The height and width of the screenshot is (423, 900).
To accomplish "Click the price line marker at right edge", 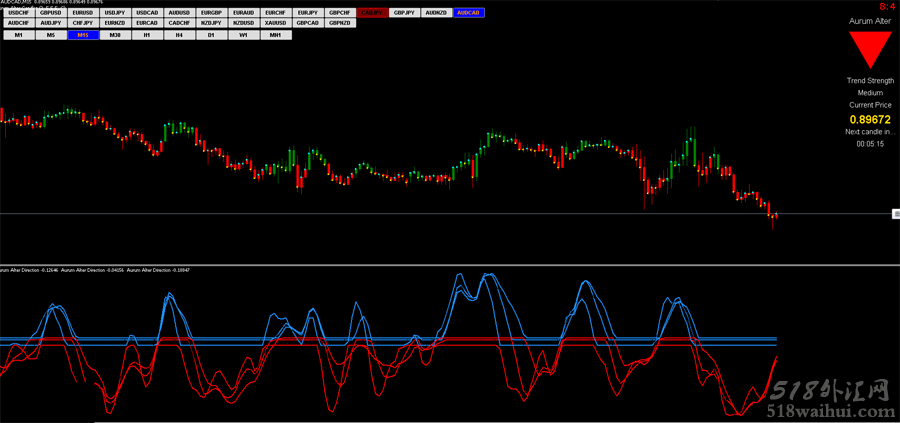I will click(895, 214).
